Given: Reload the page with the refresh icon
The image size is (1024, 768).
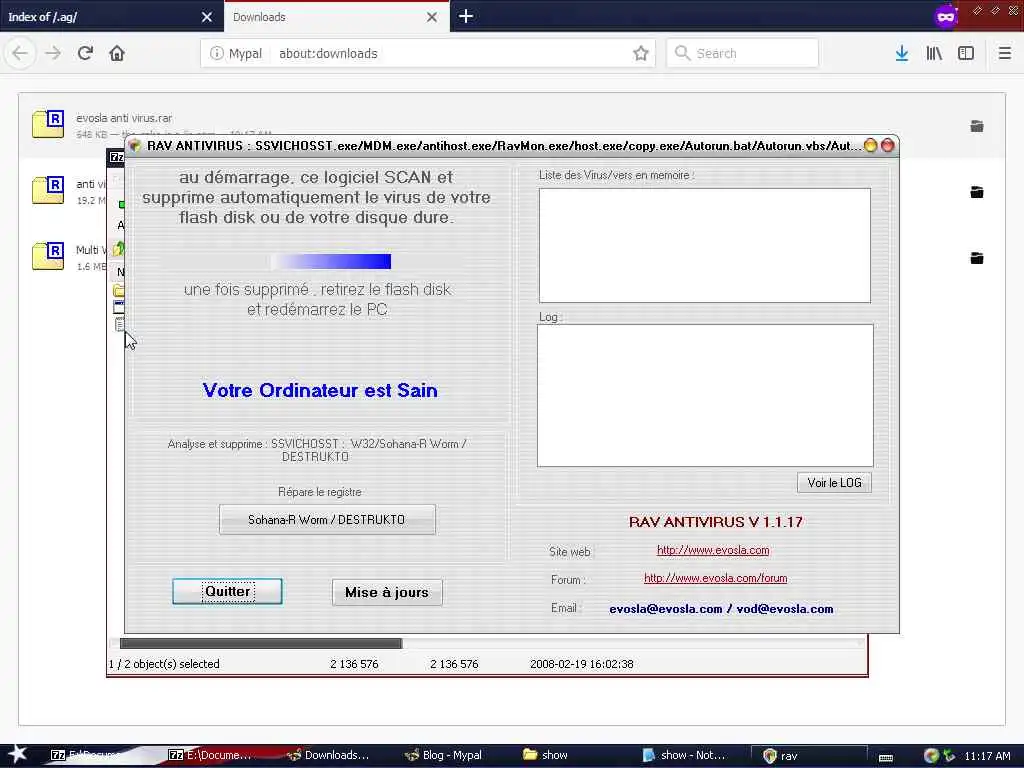Looking at the screenshot, I should click(85, 54).
